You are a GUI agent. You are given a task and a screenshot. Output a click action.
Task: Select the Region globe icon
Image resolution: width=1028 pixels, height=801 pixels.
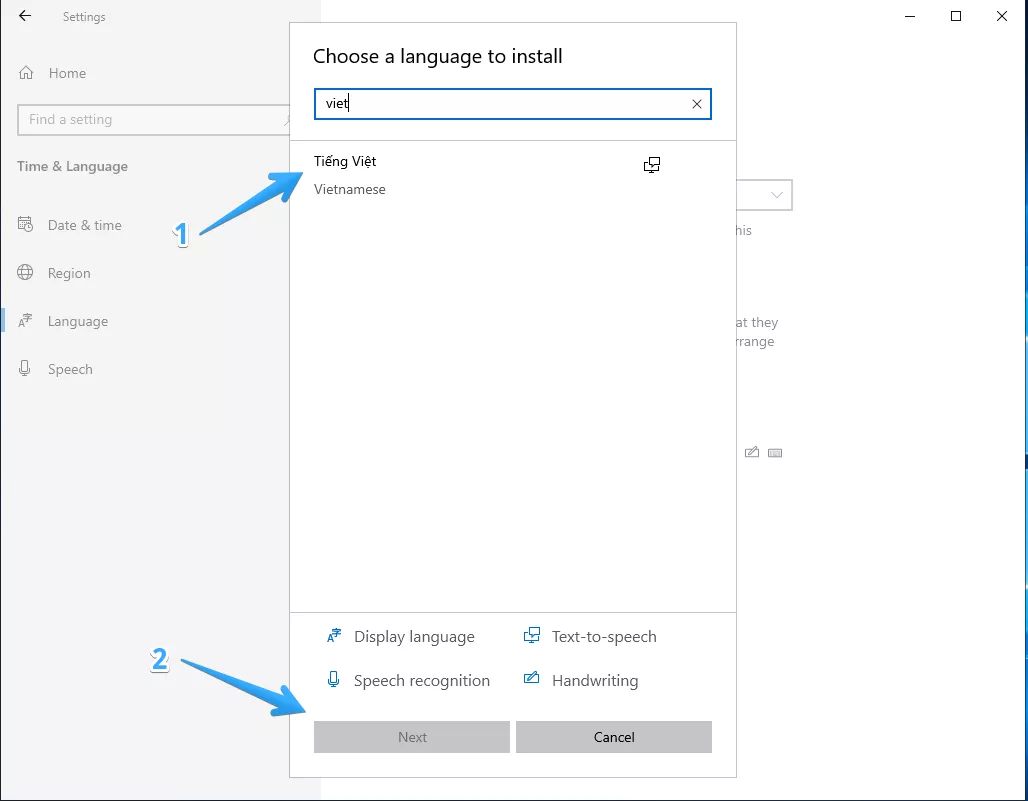[x=26, y=273]
